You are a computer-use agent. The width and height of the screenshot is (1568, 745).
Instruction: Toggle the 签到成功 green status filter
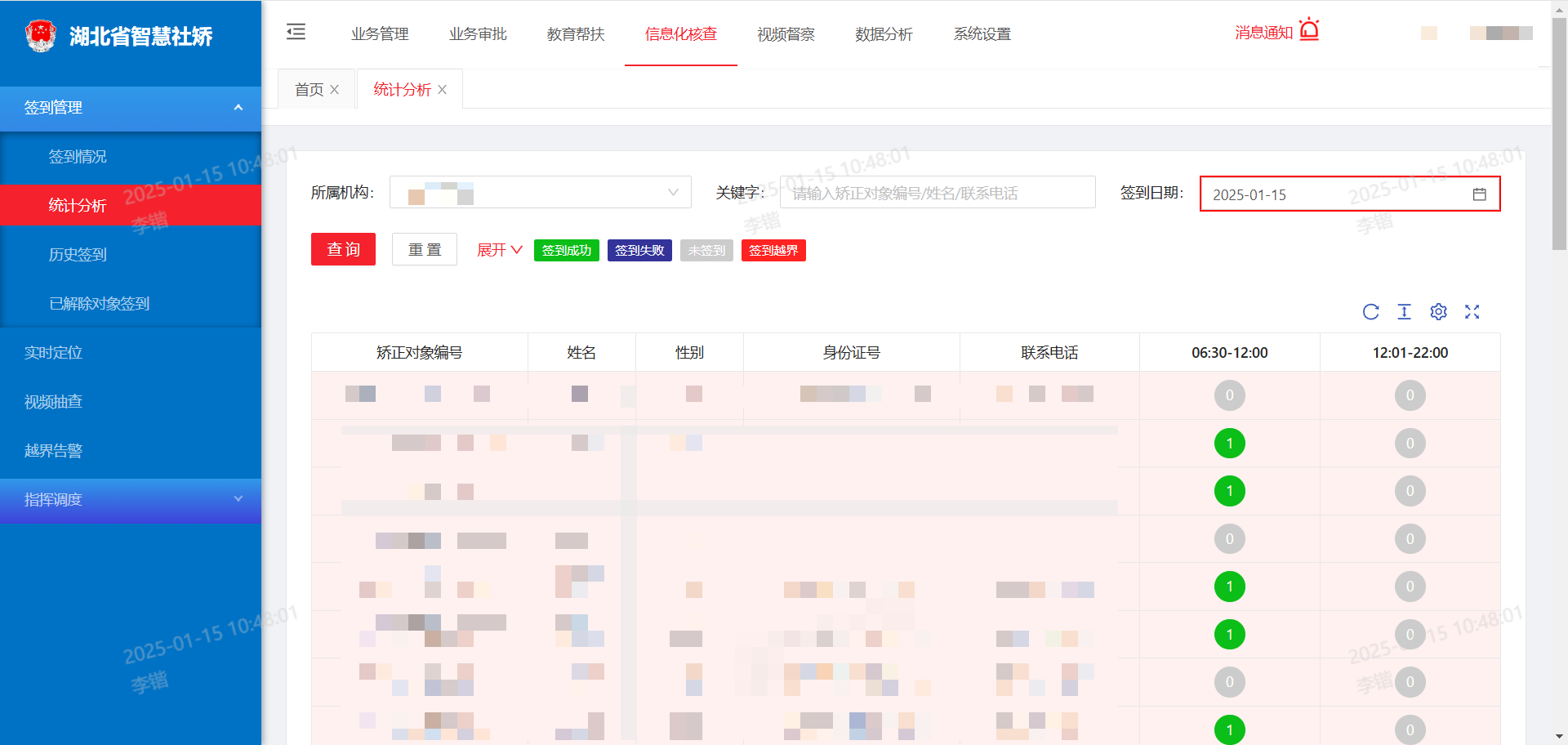[566, 251]
